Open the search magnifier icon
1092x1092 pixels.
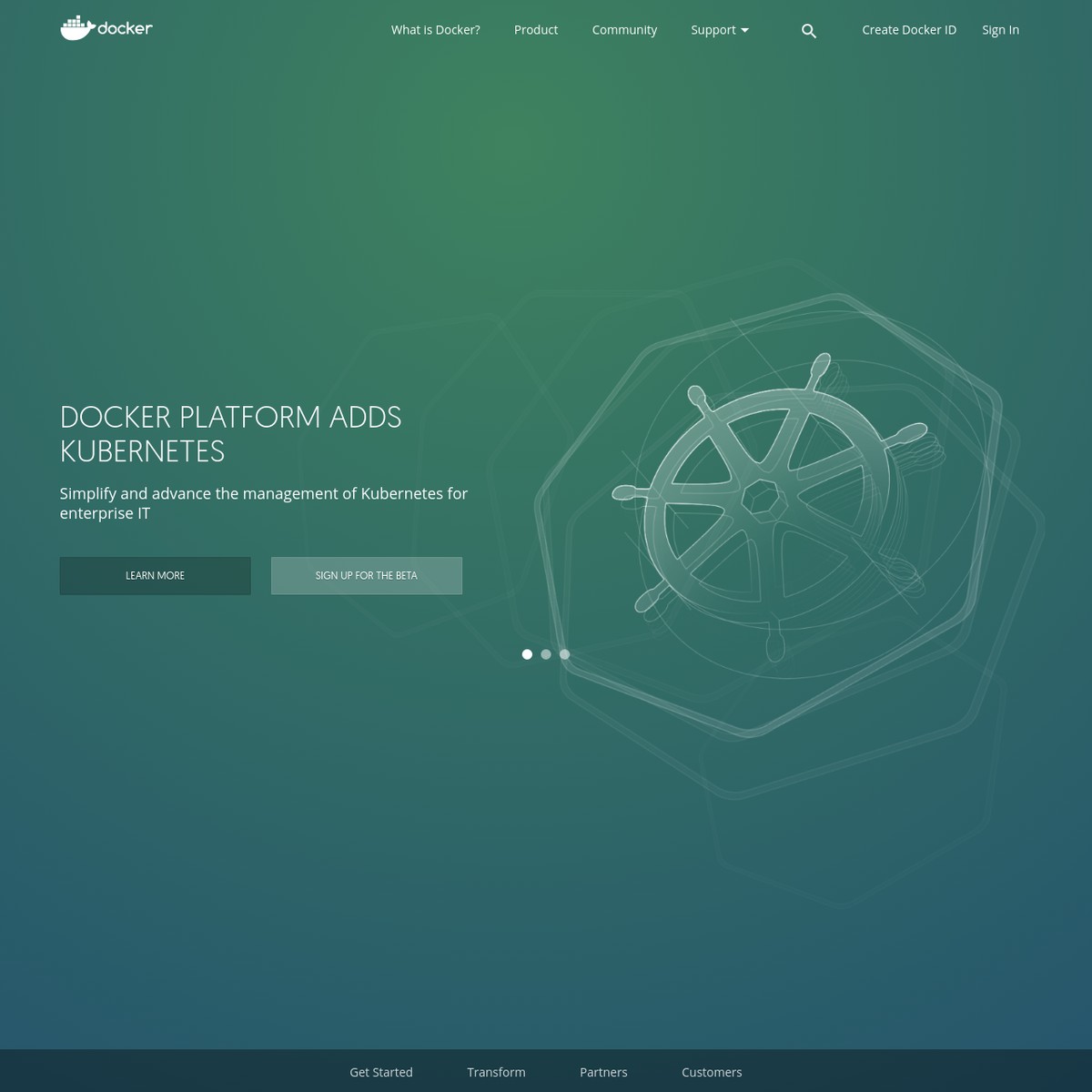[x=809, y=31]
